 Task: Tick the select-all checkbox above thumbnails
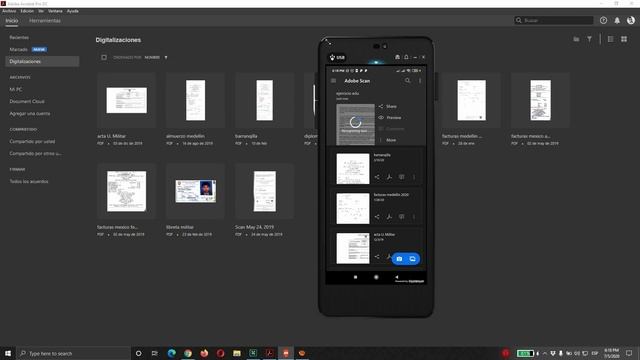(x=104, y=58)
